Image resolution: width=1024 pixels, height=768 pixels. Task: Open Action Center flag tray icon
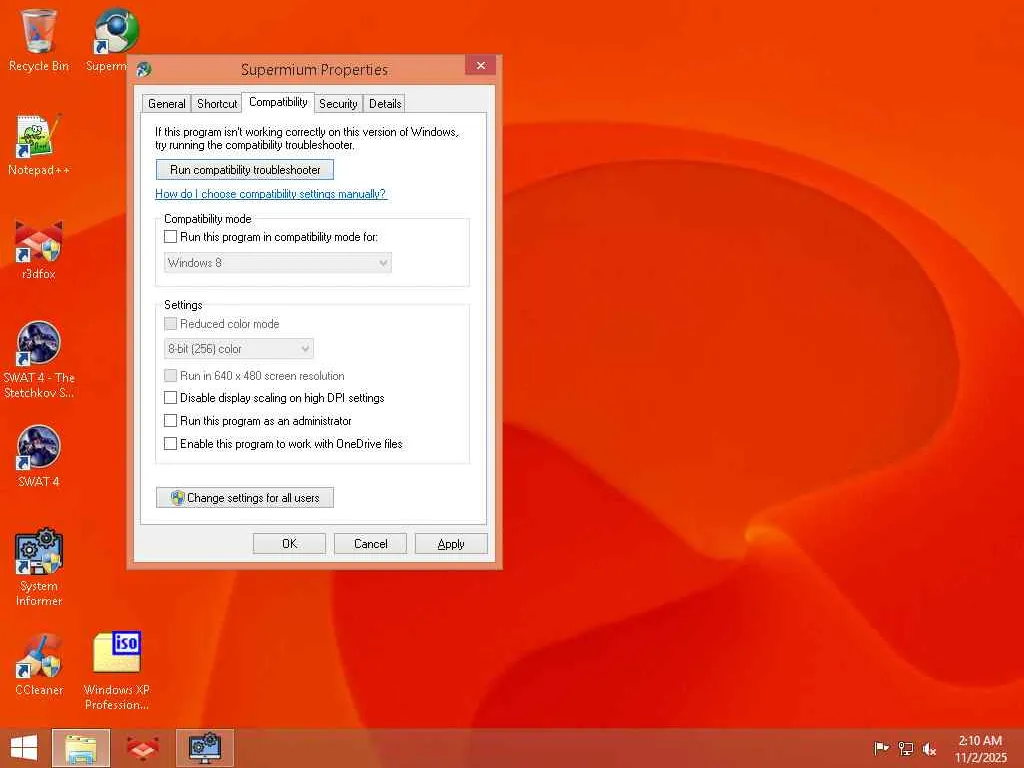coord(881,748)
